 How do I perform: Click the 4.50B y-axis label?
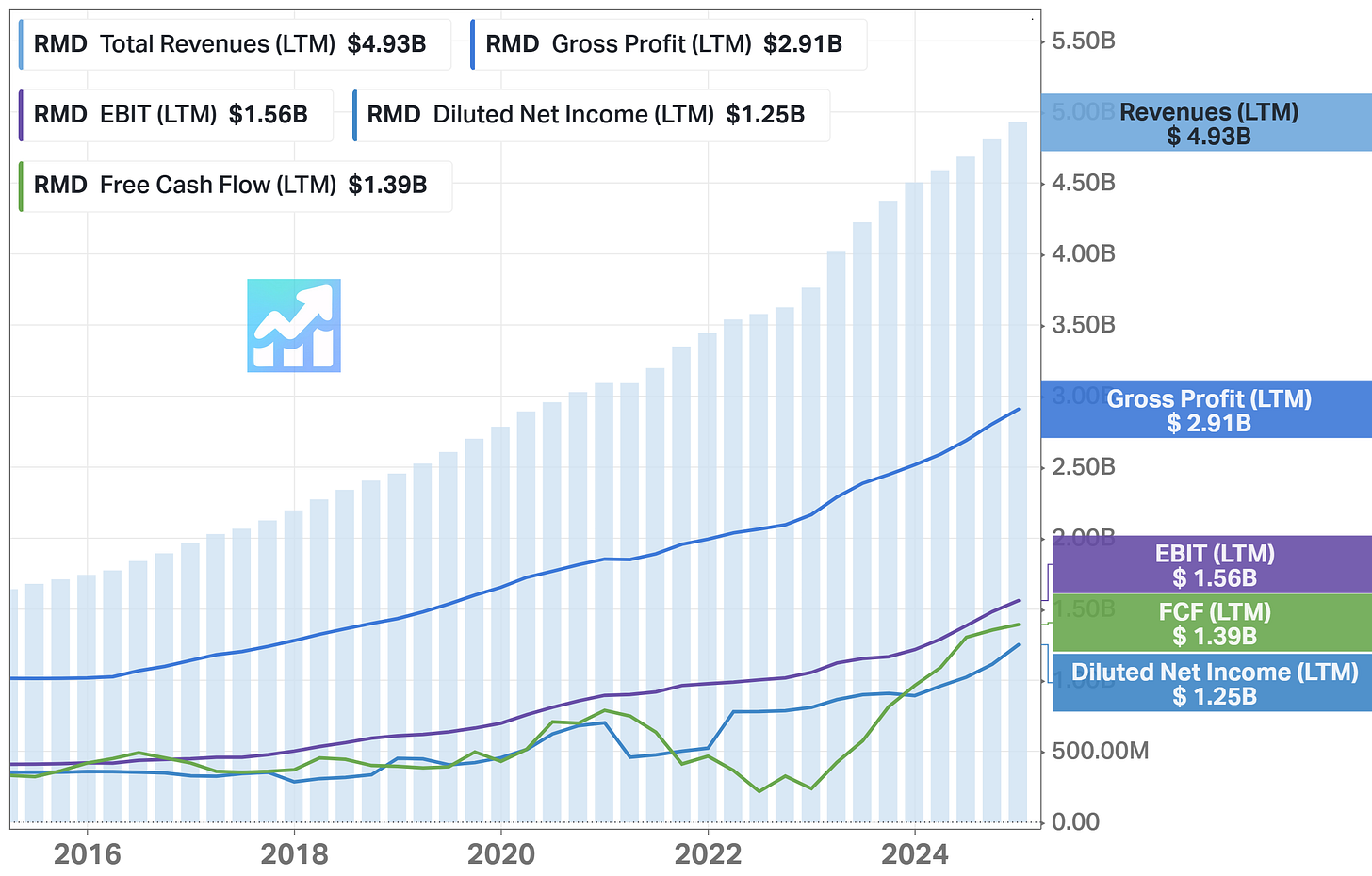1084,183
